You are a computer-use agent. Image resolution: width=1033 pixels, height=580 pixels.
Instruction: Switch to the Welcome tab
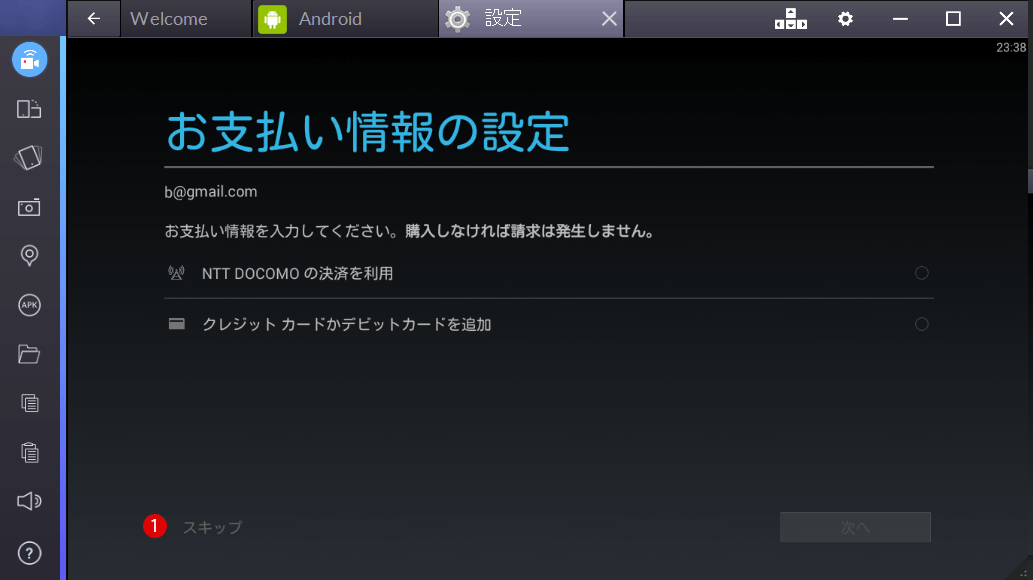[x=186, y=18]
